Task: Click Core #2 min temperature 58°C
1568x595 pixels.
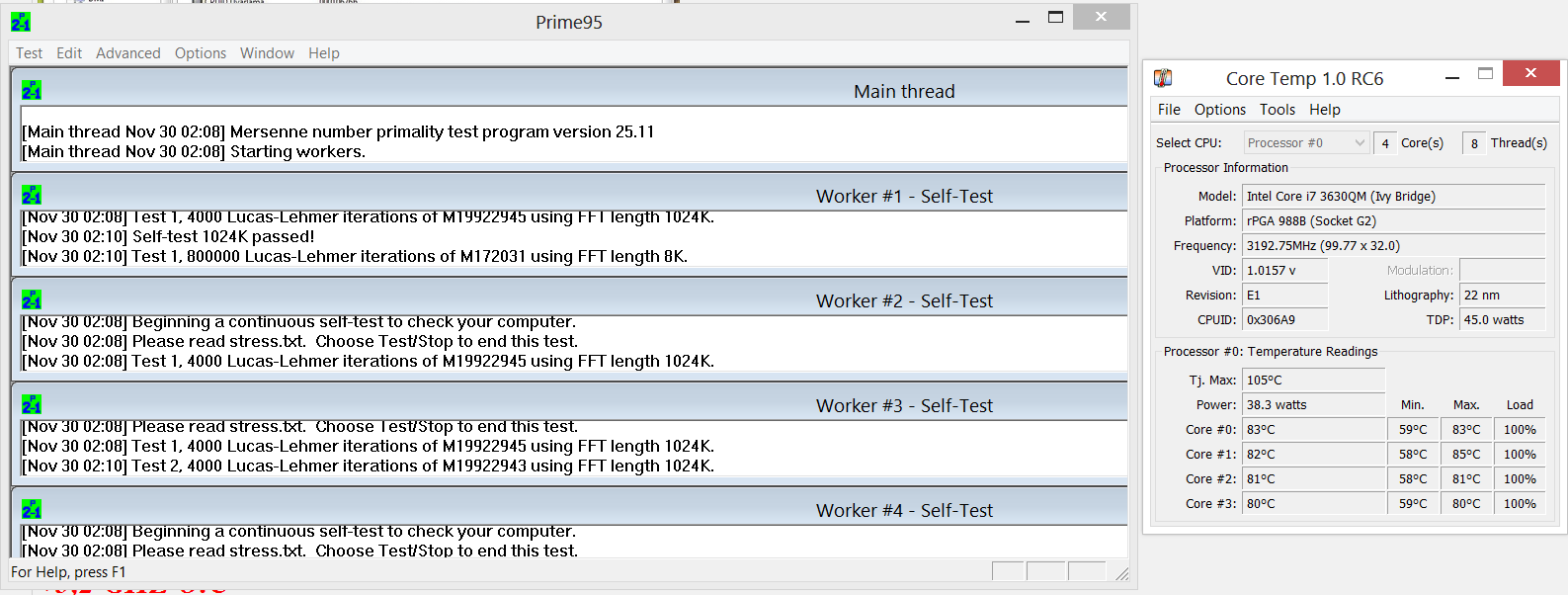Action: pos(1413,479)
